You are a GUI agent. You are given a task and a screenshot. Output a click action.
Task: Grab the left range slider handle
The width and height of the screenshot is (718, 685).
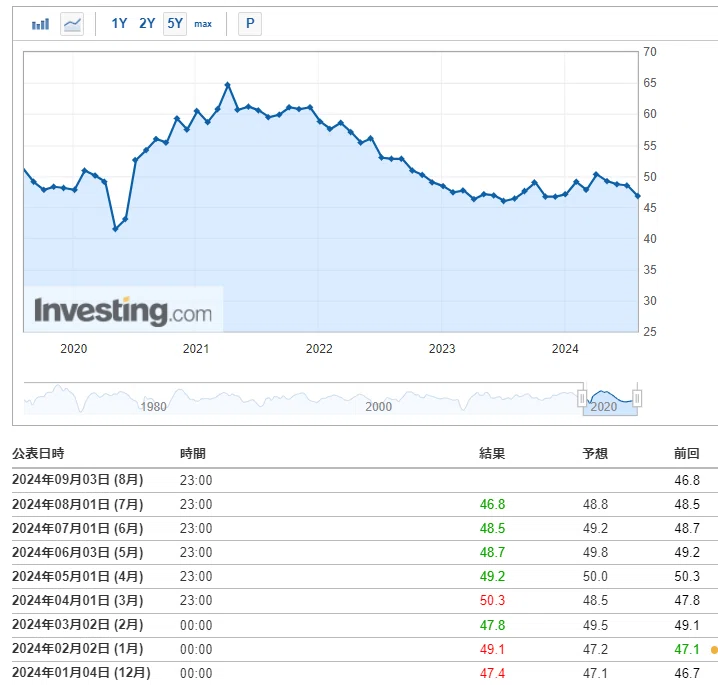pos(582,398)
